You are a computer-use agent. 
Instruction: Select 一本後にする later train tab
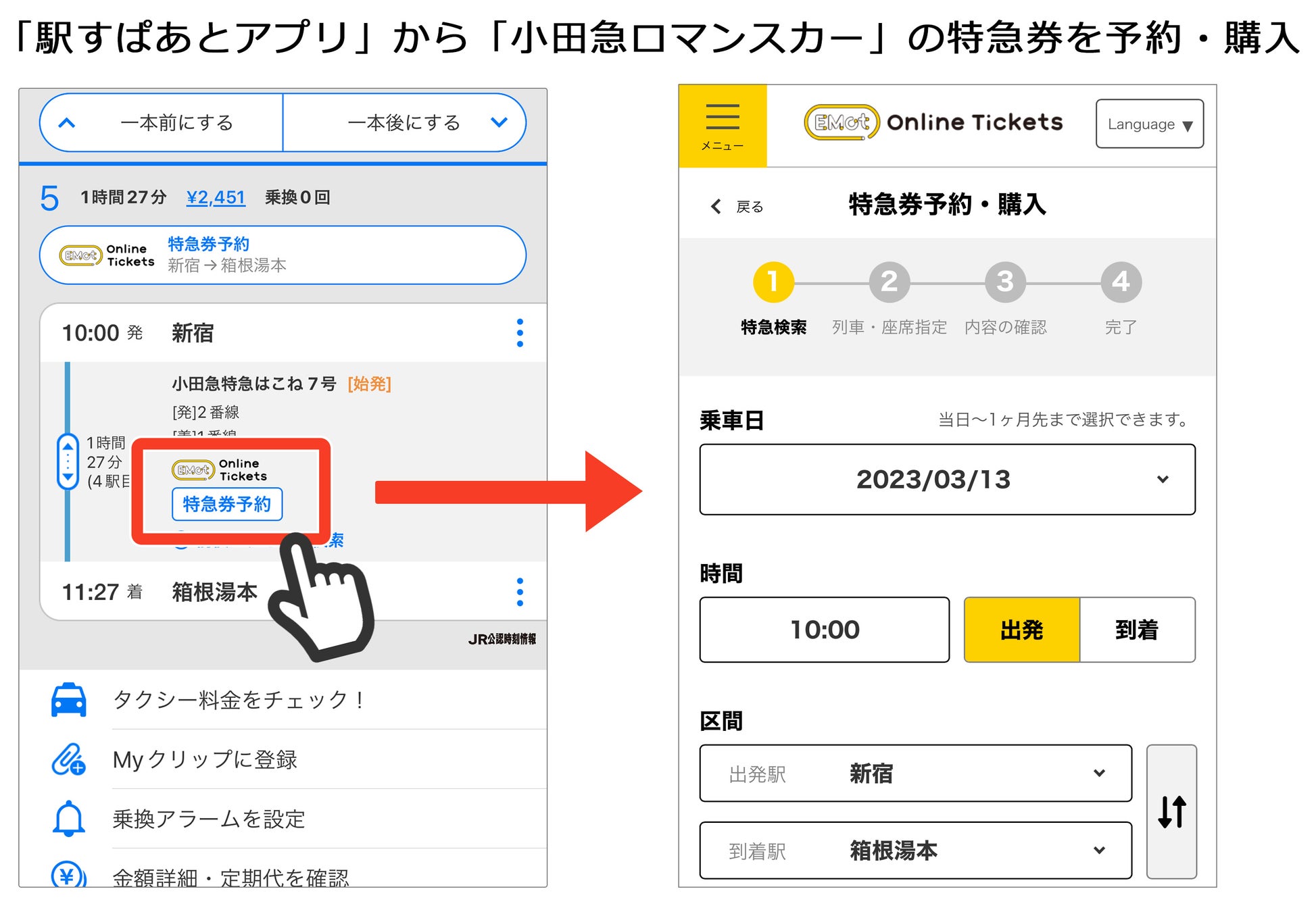(x=404, y=123)
